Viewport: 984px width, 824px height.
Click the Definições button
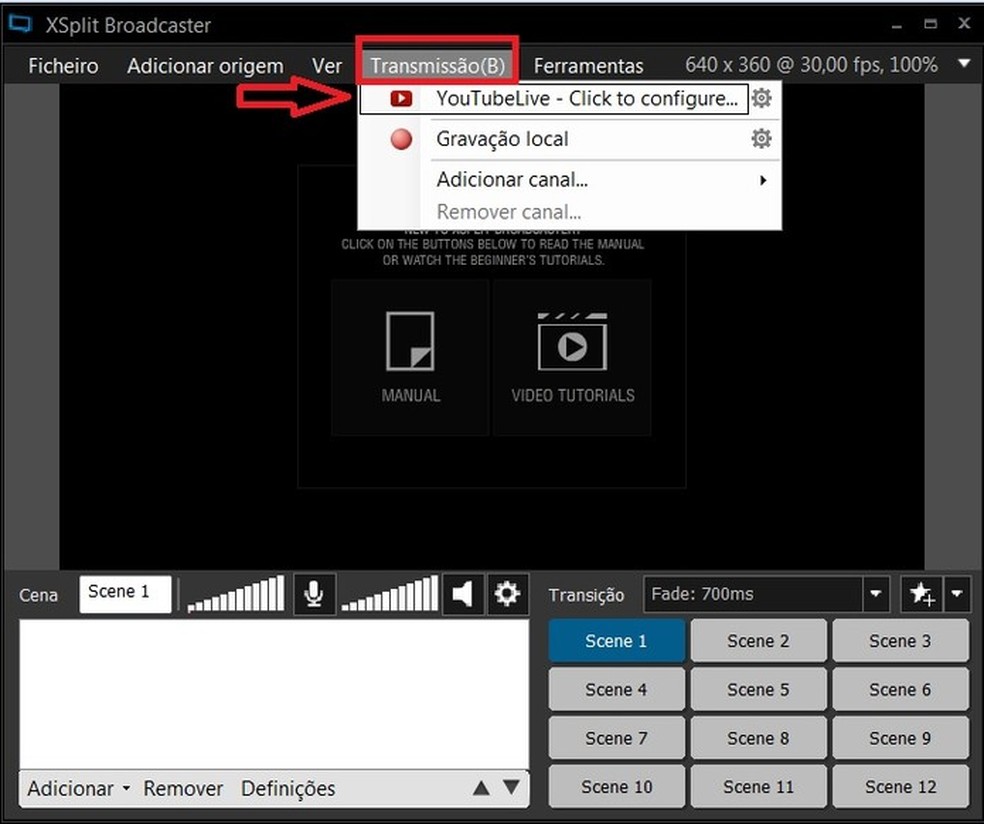tap(288, 789)
